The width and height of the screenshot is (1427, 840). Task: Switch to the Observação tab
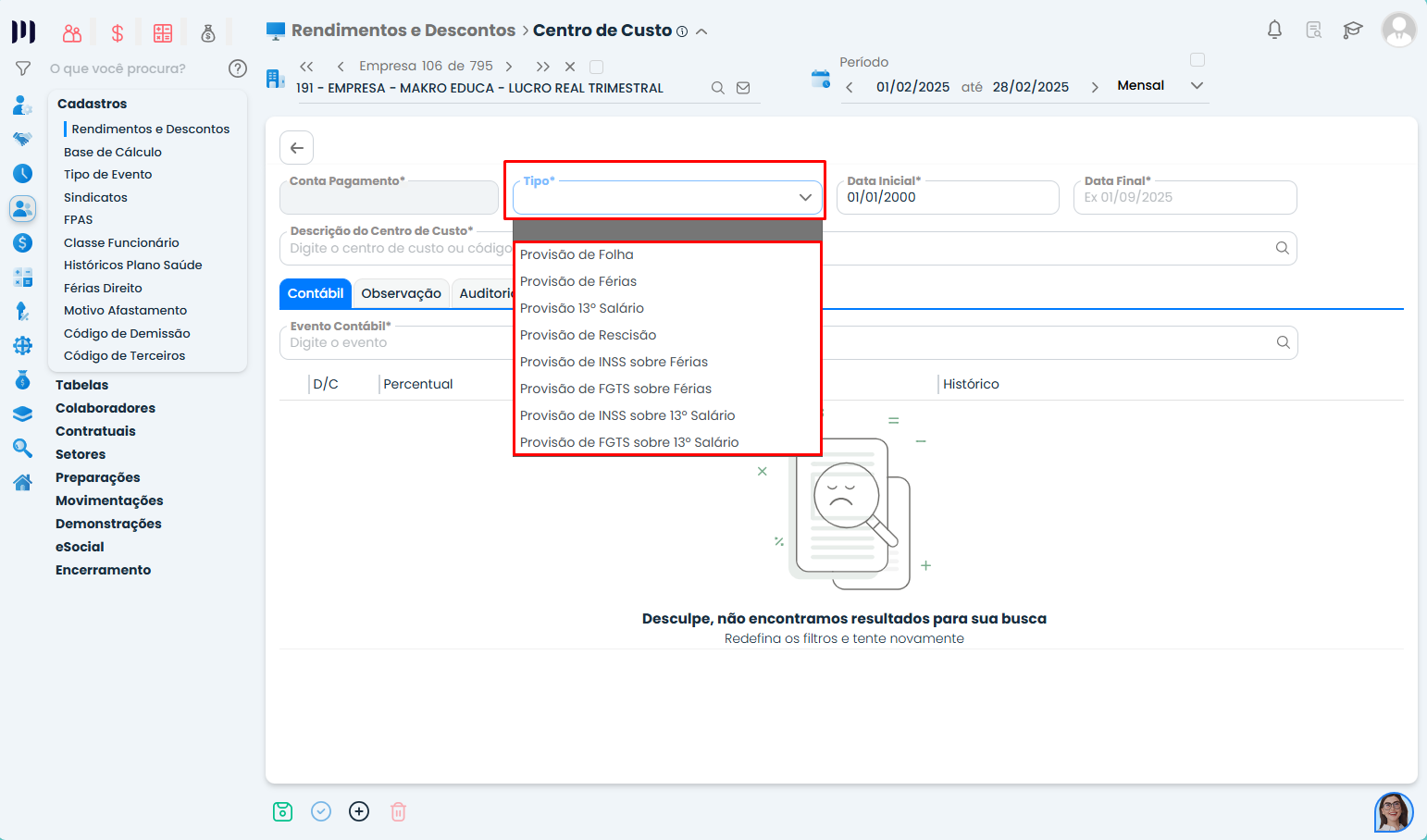point(401,293)
